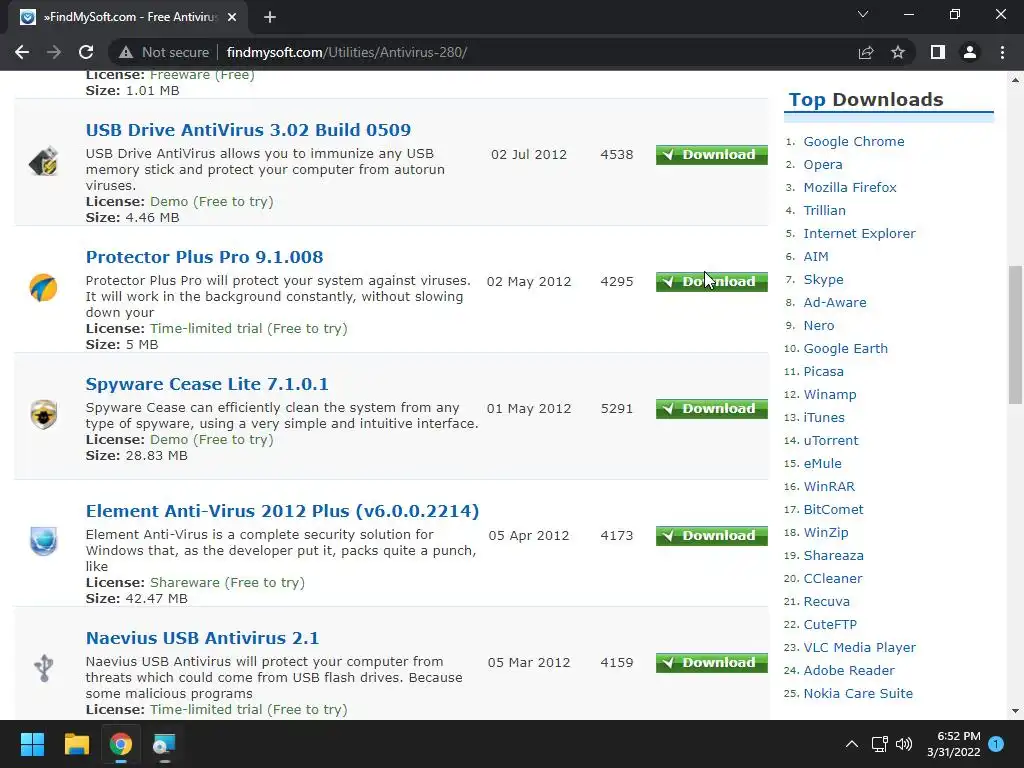The height and width of the screenshot is (768, 1024).
Task: Click the browser forward arrow
Action: click(x=54, y=52)
